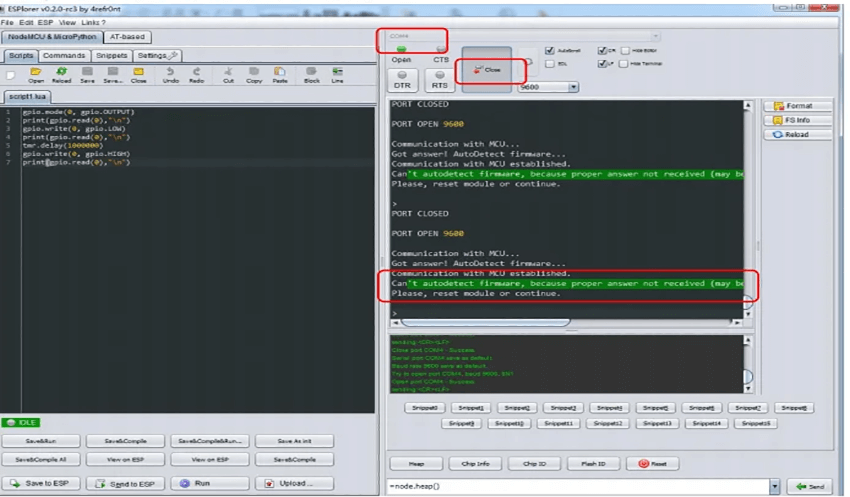This screenshot has width=850, height=497.
Task: Click the Chip ID button
Action: [x=535, y=463]
